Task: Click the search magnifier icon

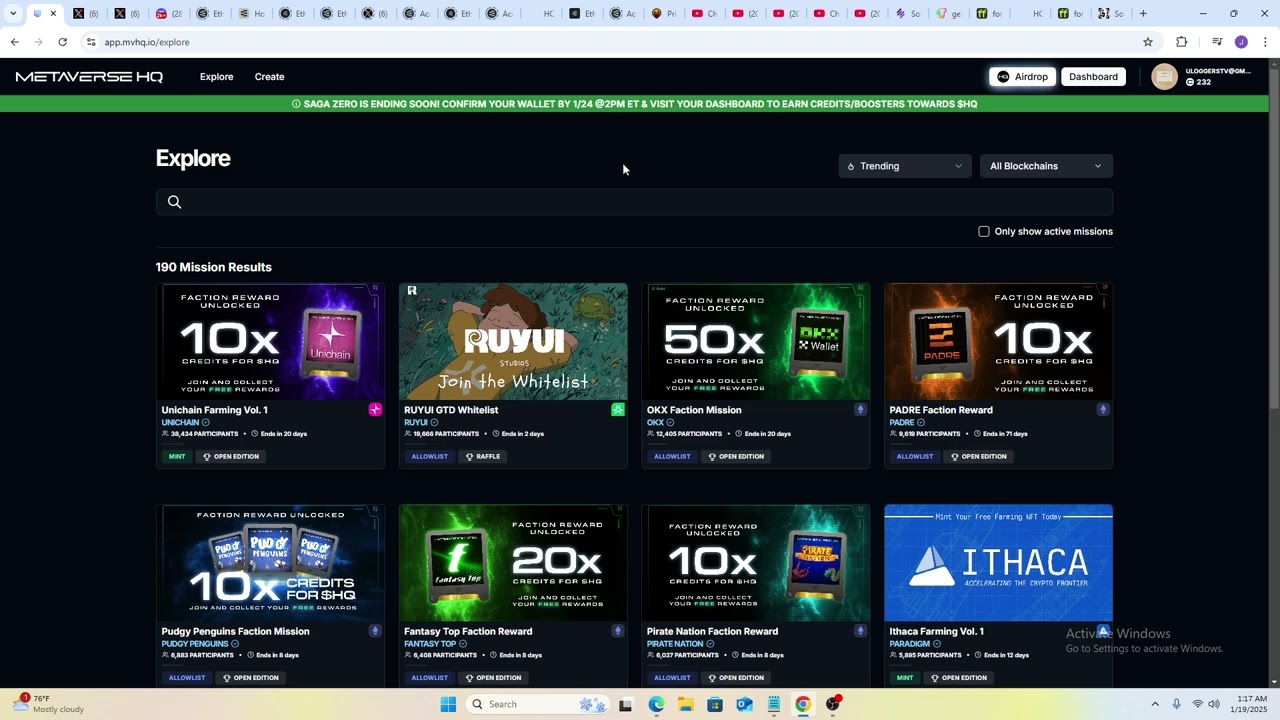Action: [x=174, y=202]
